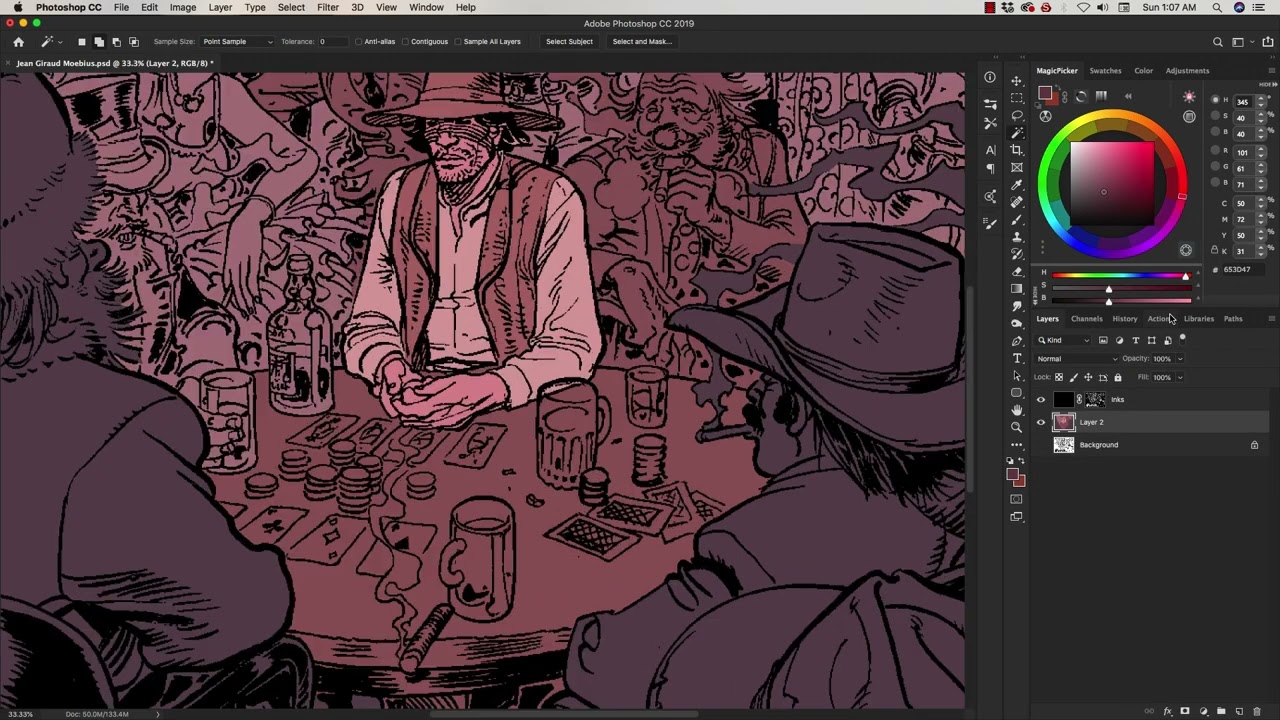Select the Horizontal Type tool
Viewport: 1280px width, 720px height.
pyautogui.click(x=1017, y=358)
